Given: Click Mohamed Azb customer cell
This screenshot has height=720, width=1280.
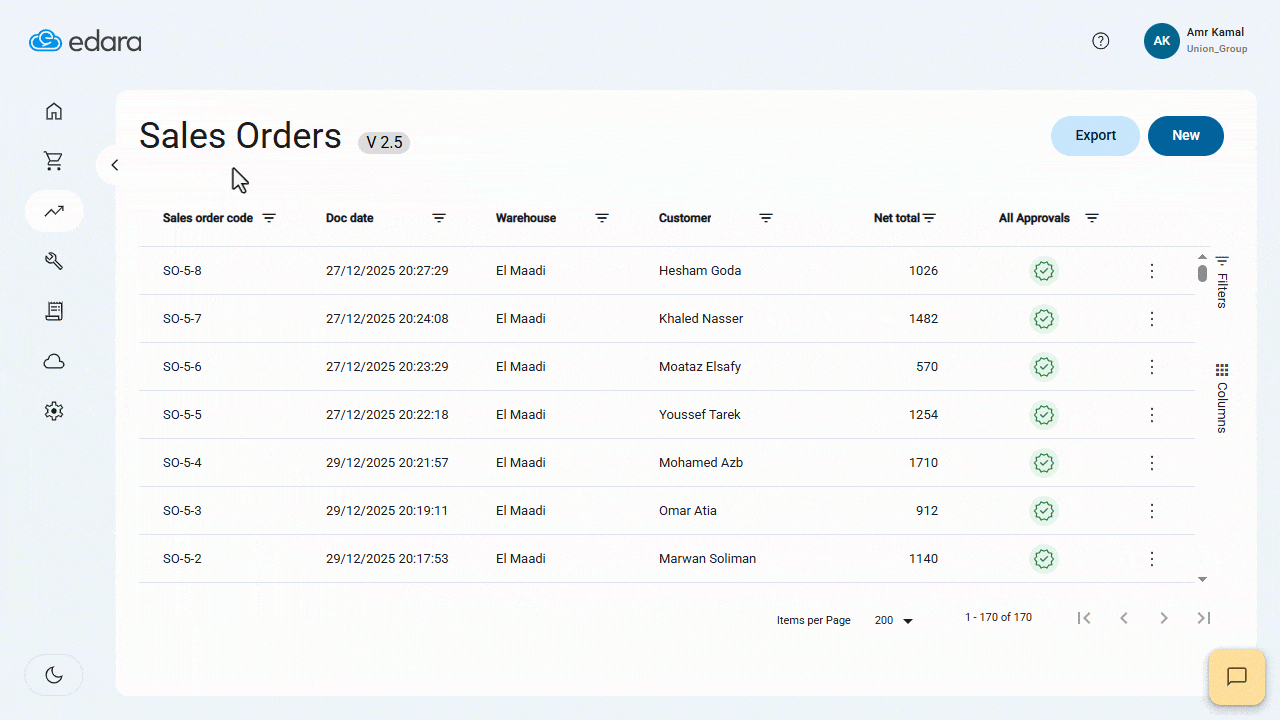Looking at the screenshot, I should [701, 463].
